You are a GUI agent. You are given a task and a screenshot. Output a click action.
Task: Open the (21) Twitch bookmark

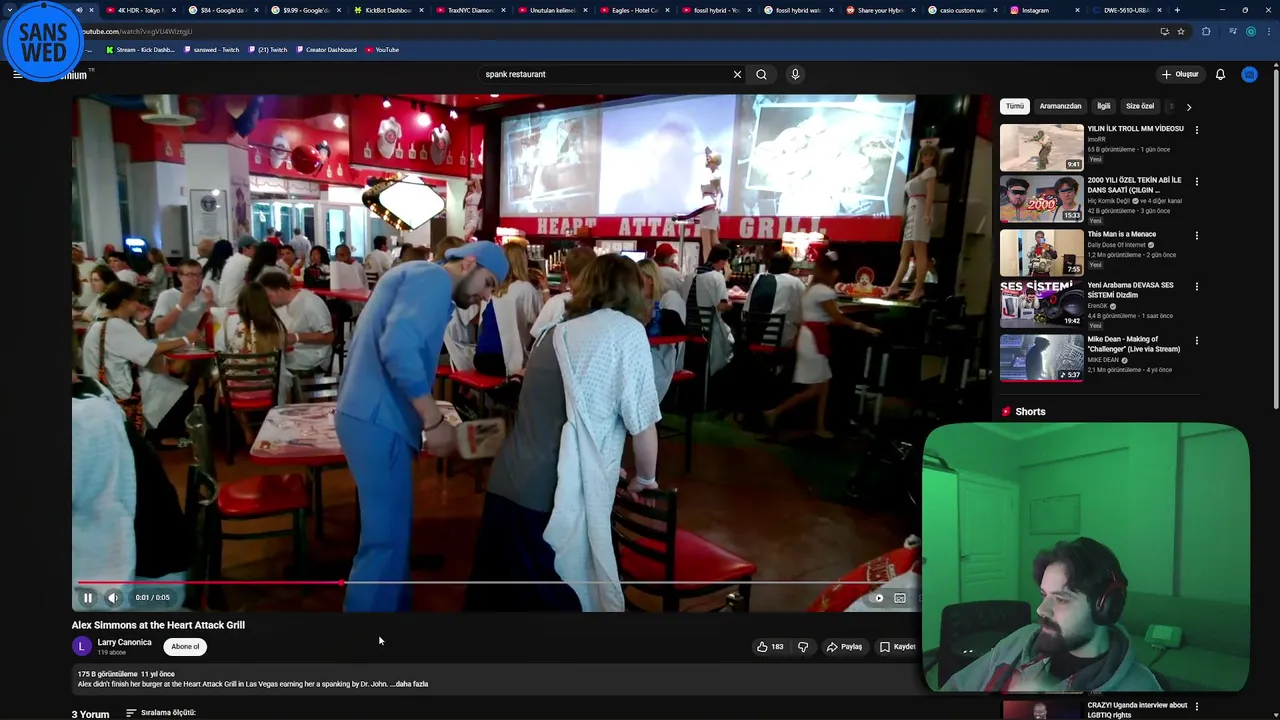click(x=267, y=50)
